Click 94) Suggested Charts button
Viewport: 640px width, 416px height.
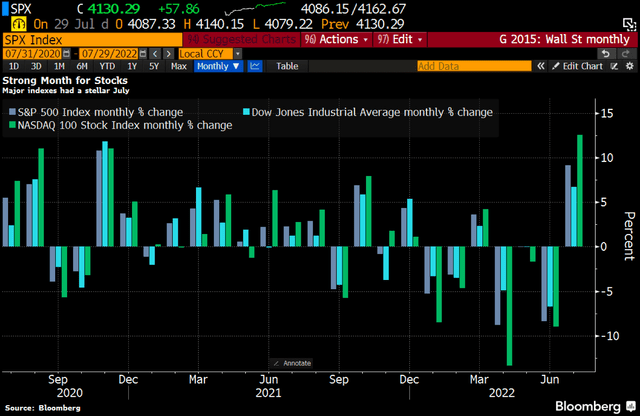(x=242, y=40)
